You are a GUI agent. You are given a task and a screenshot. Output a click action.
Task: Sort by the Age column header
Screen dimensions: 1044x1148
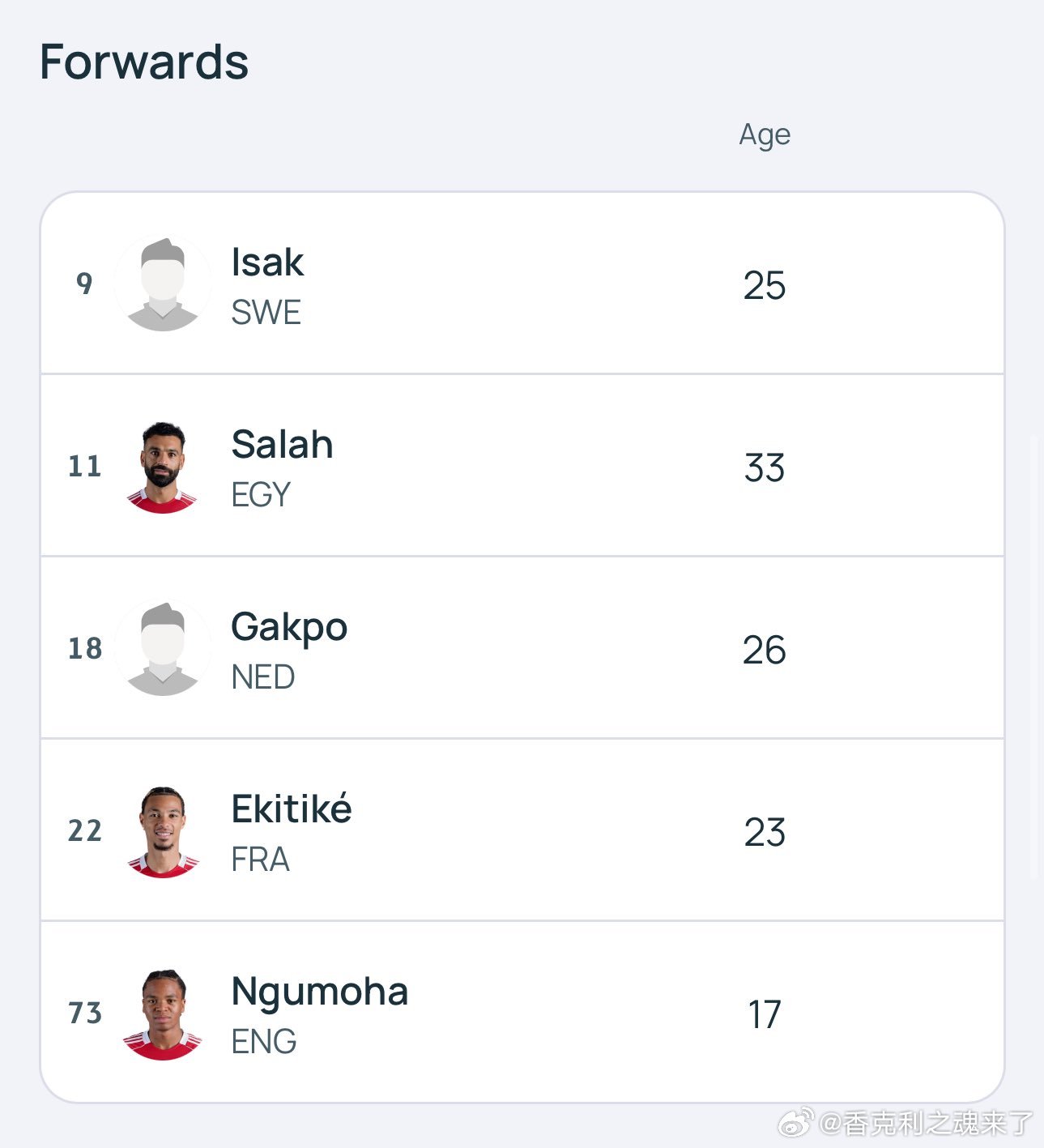click(765, 135)
